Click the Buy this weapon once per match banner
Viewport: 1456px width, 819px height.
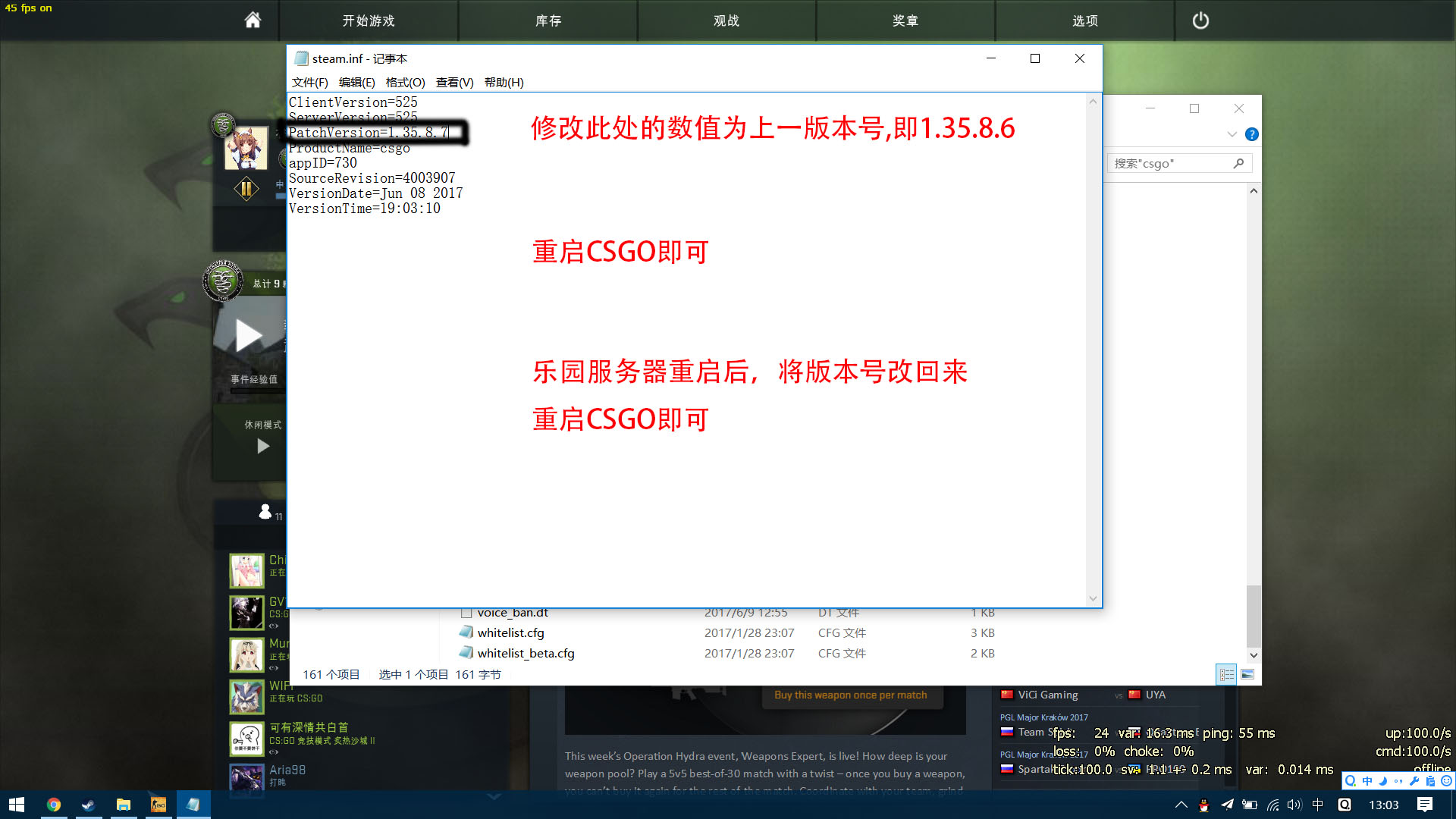pyautogui.click(x=851, y=695)
